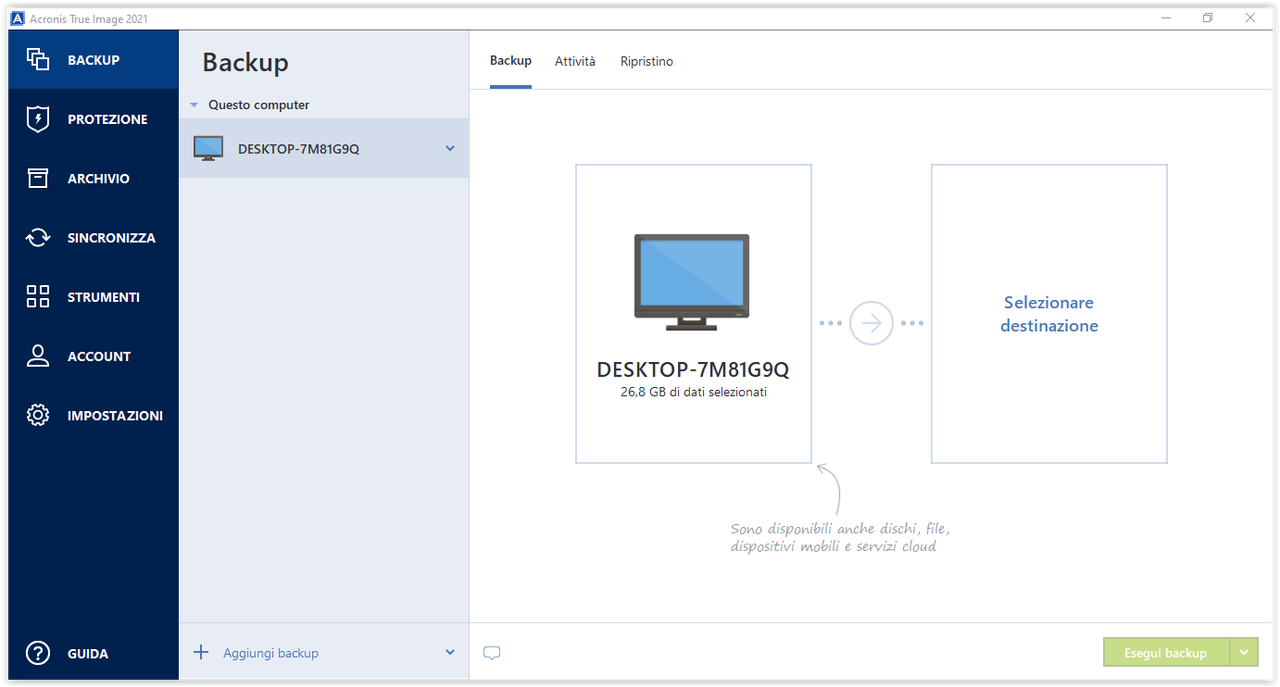Click Esegui backup button
This screenshot has width=1280, height=687.
1166,652
